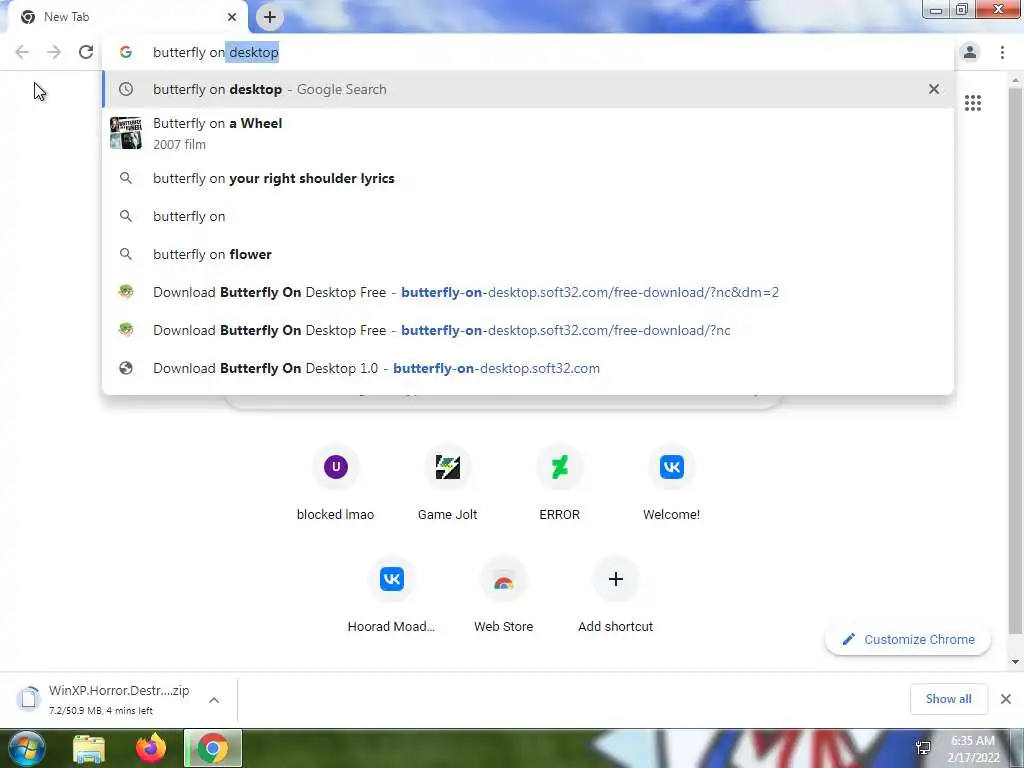The width and height of the screenshot is (1024, 768).
Task: Click the Chrome taskbar button
Action: tap(213, 748)
